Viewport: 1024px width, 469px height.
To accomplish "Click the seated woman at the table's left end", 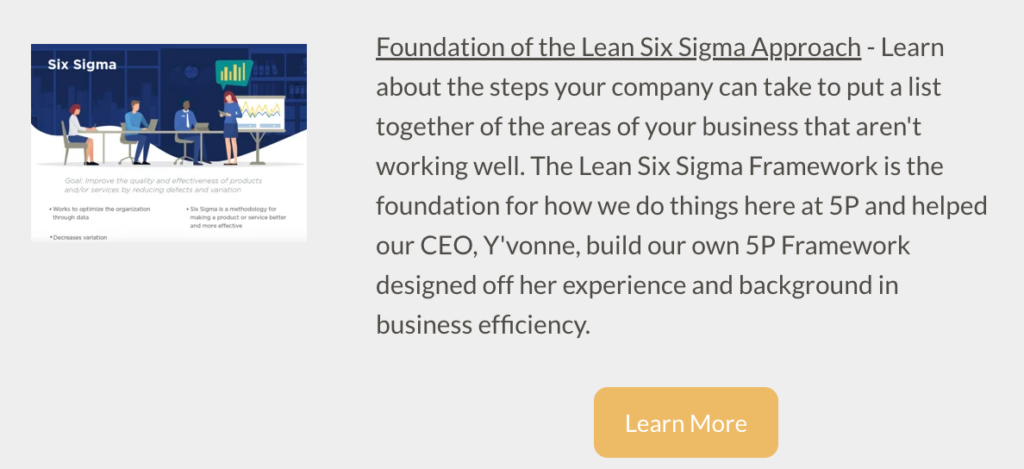I will pos(80,135).
